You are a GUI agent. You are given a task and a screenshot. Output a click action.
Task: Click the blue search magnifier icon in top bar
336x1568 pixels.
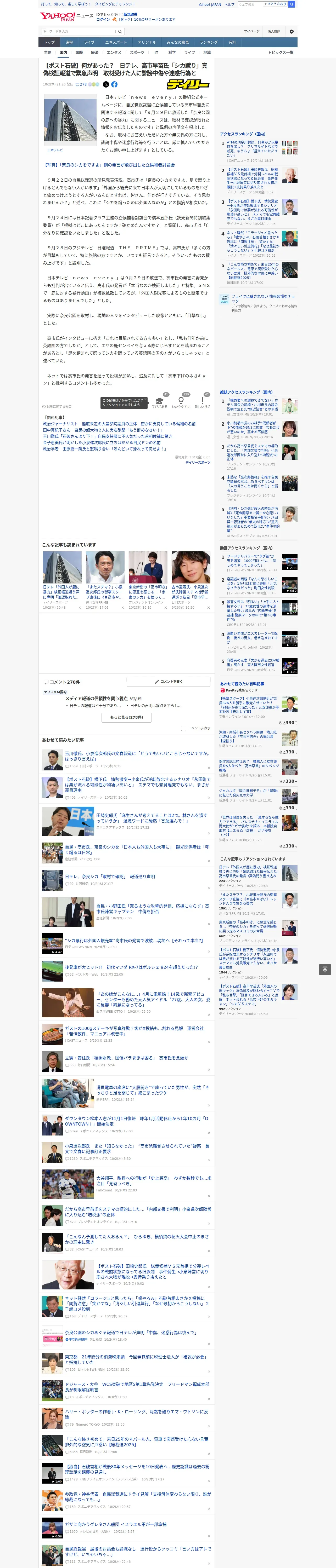[292, 4]
